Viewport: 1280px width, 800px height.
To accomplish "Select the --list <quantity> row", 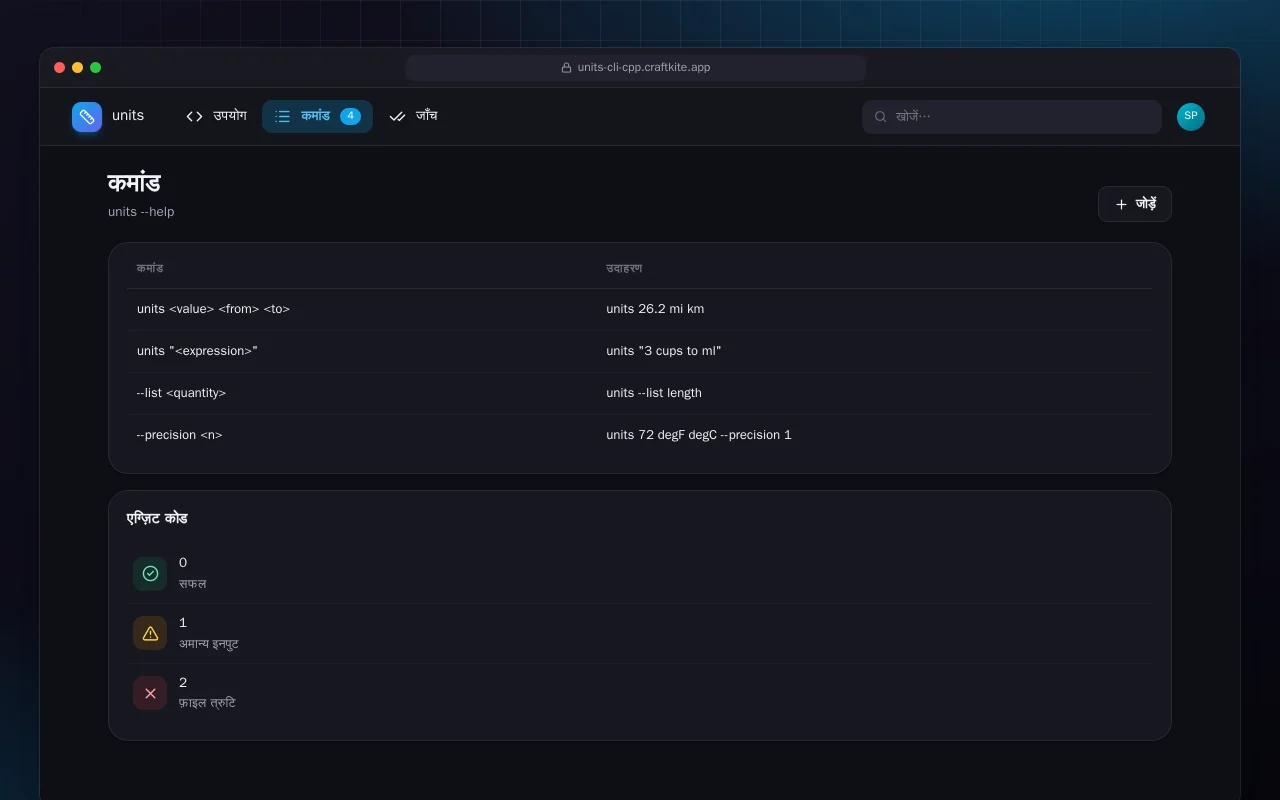I will [640, 393].
